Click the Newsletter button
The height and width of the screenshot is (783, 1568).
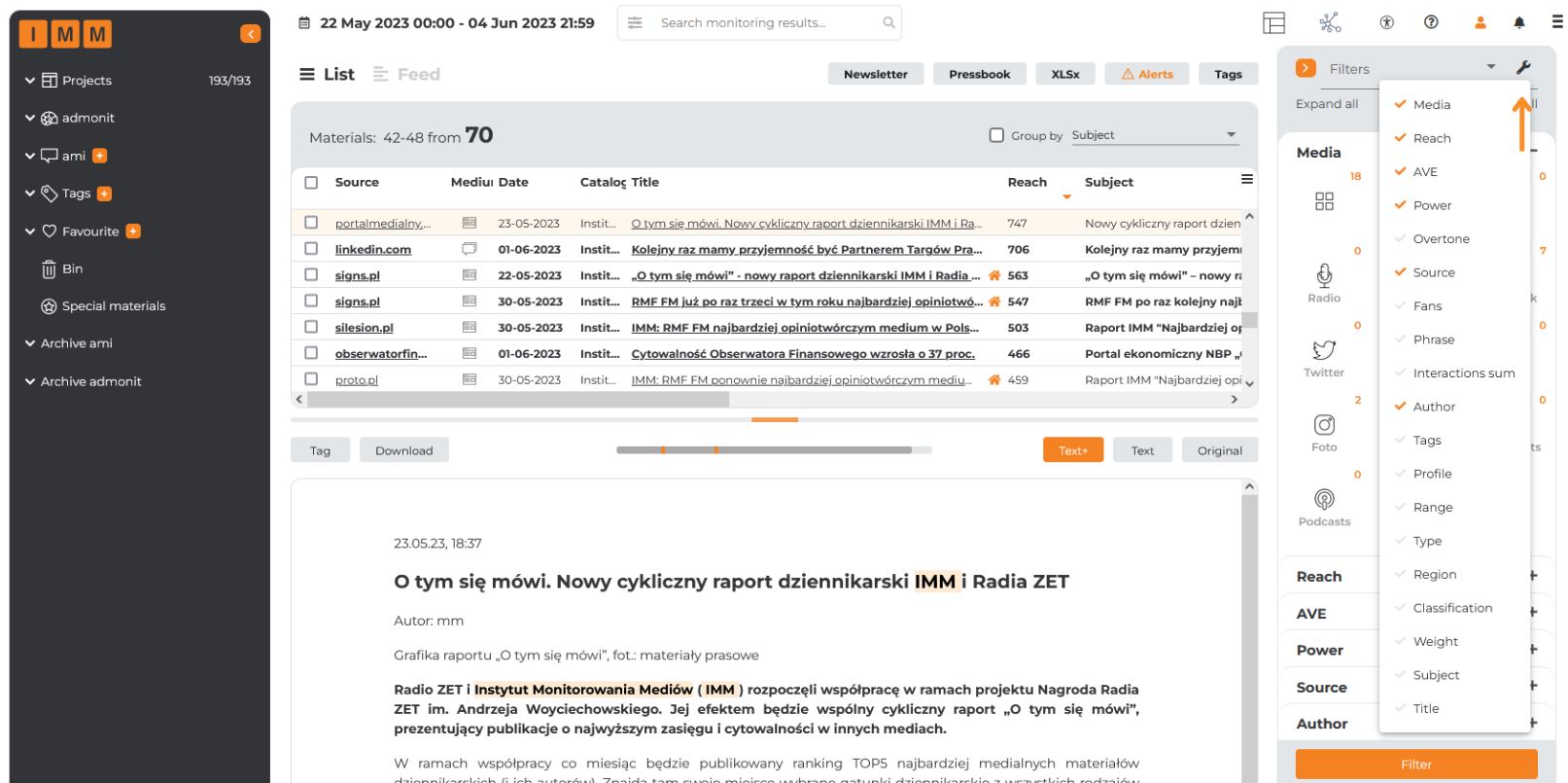(875, 74)
